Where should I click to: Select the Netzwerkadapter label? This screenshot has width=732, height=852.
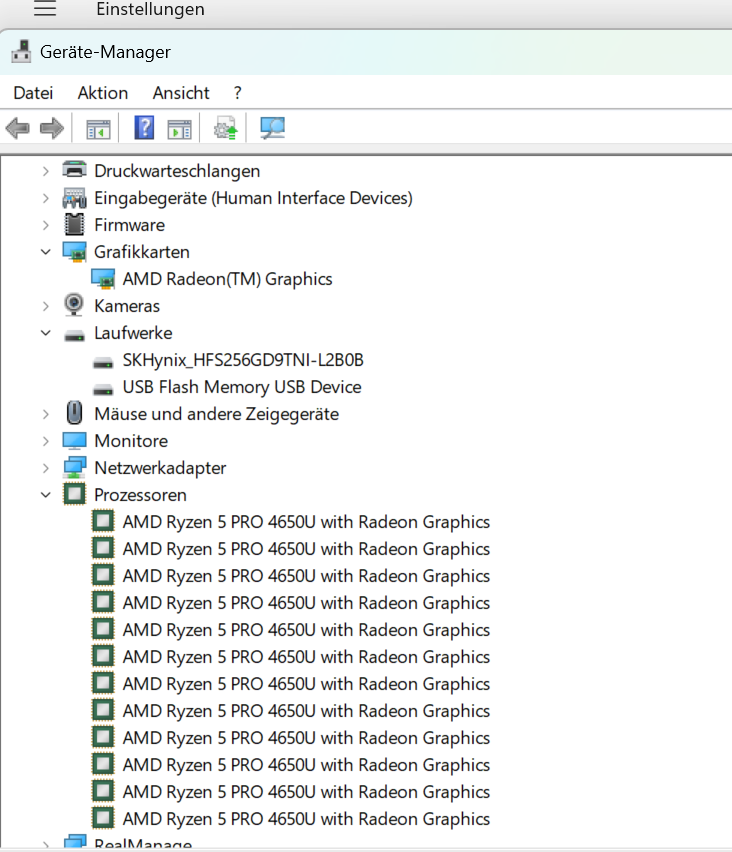(x=160, y=468)
